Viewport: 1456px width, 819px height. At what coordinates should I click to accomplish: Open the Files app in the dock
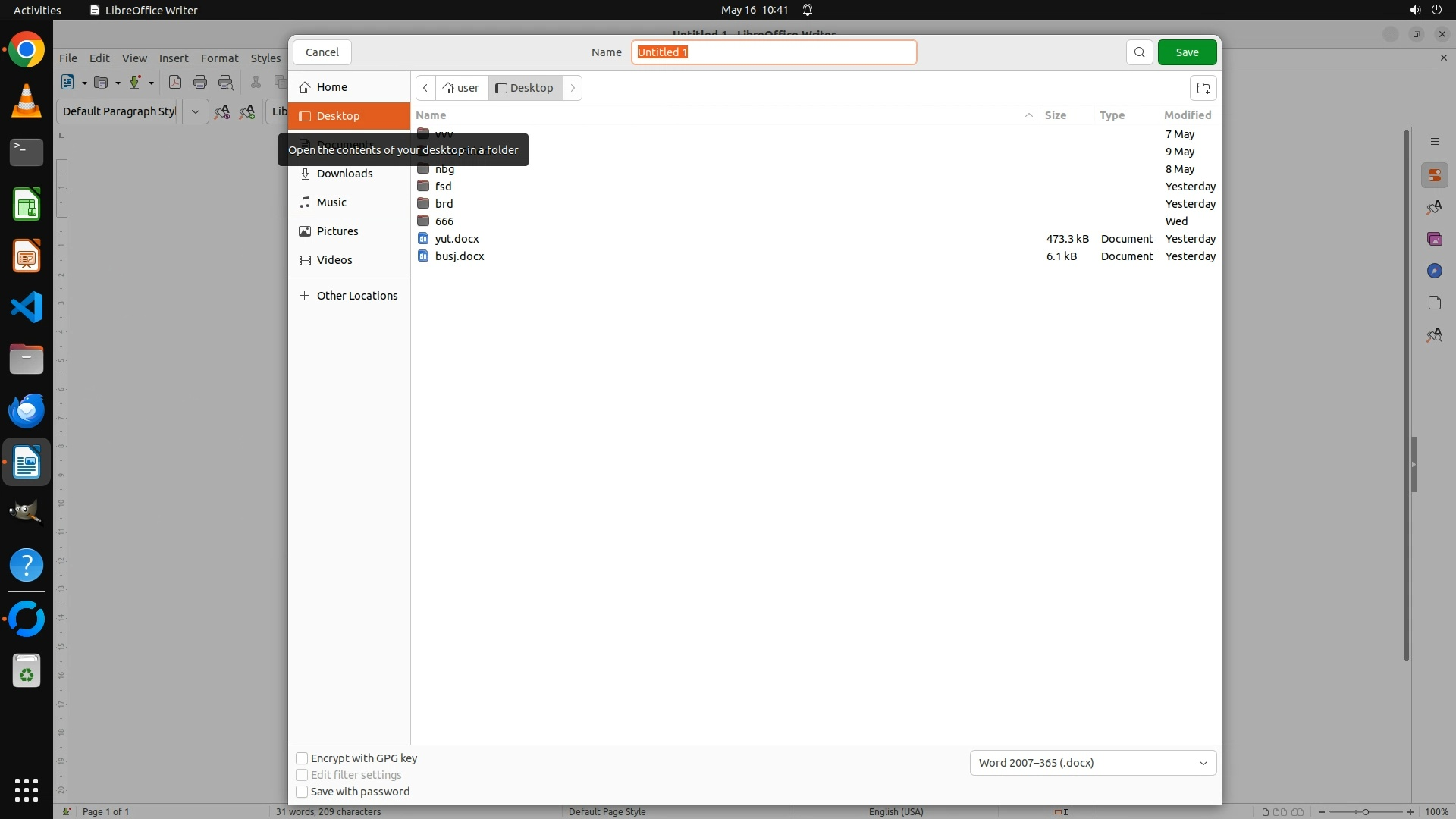pyautogui.click(x=27, y=359)
